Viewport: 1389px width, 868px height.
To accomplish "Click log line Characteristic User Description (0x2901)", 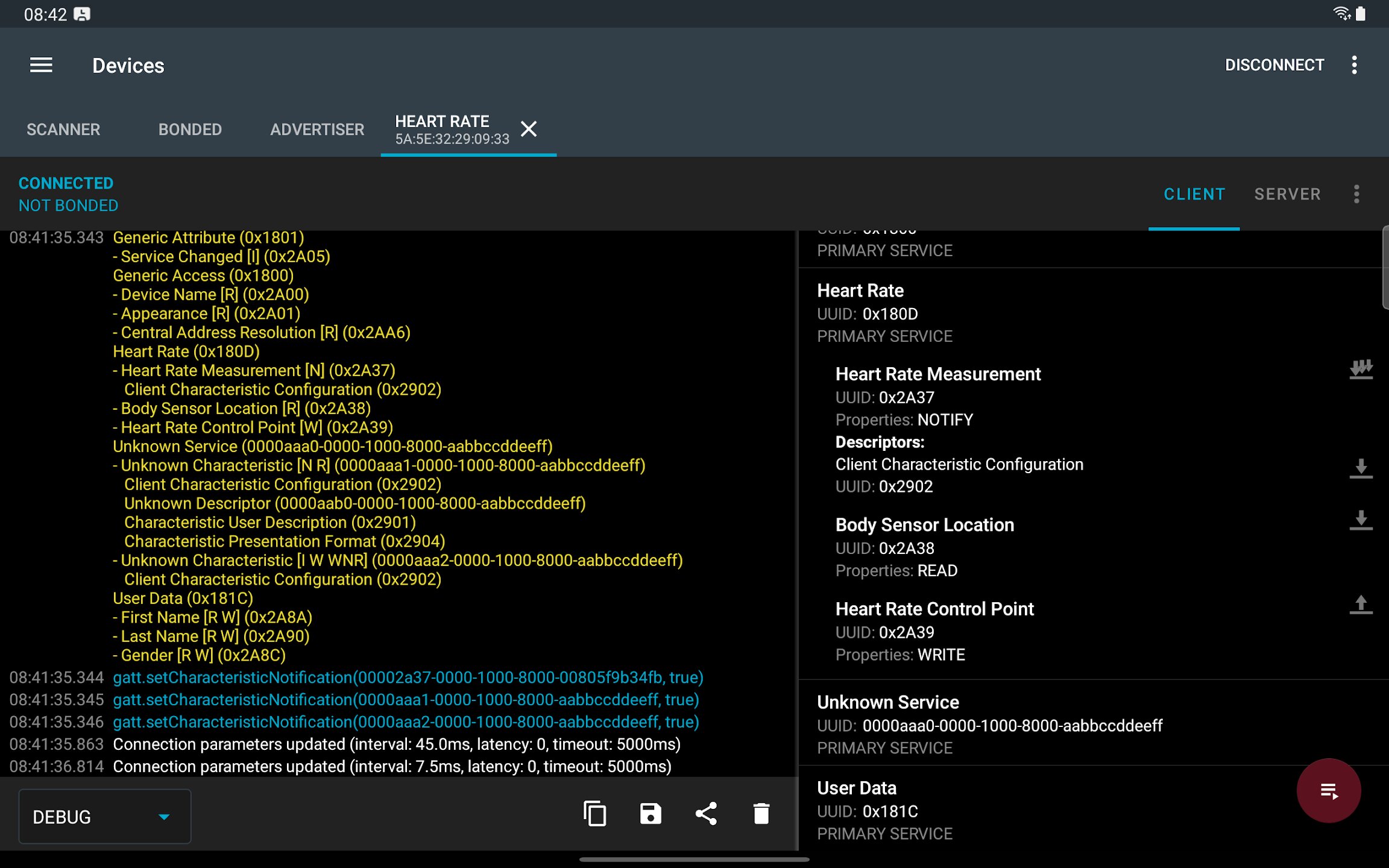I will 270,523.
